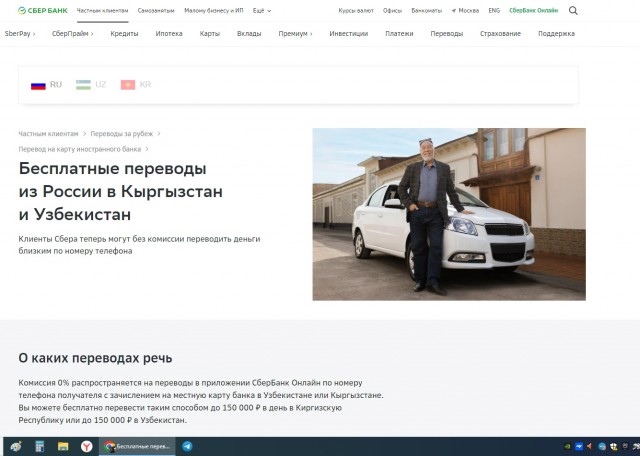Image resolution: width=640 pixels, height=456 pixels.
Task: Go to the Офисы link
Action: point(392,11)
